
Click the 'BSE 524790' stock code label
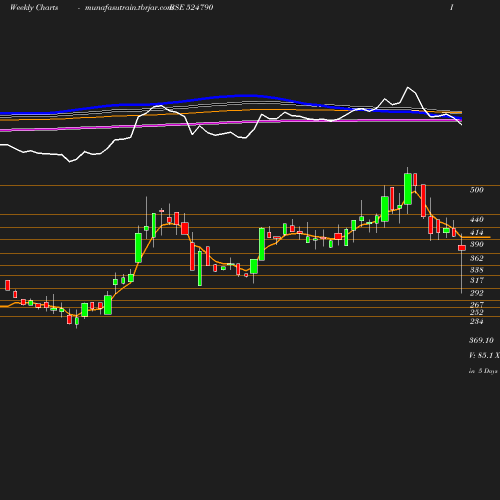click(192, 7)
